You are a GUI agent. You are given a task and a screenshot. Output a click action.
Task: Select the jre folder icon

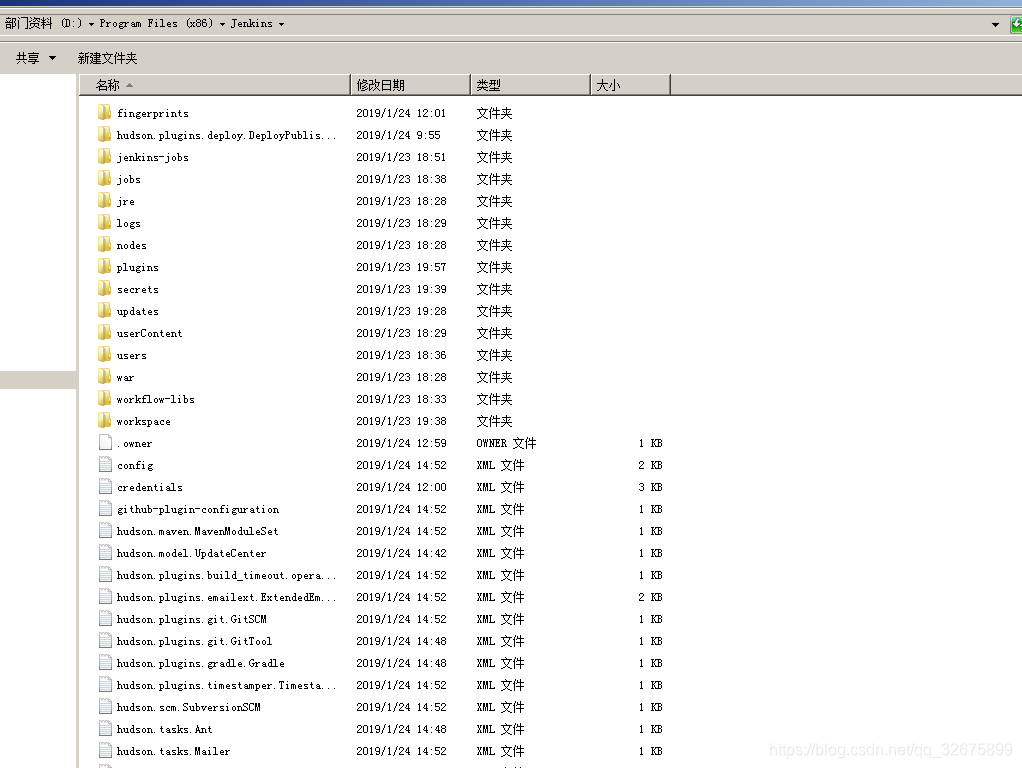104,201
